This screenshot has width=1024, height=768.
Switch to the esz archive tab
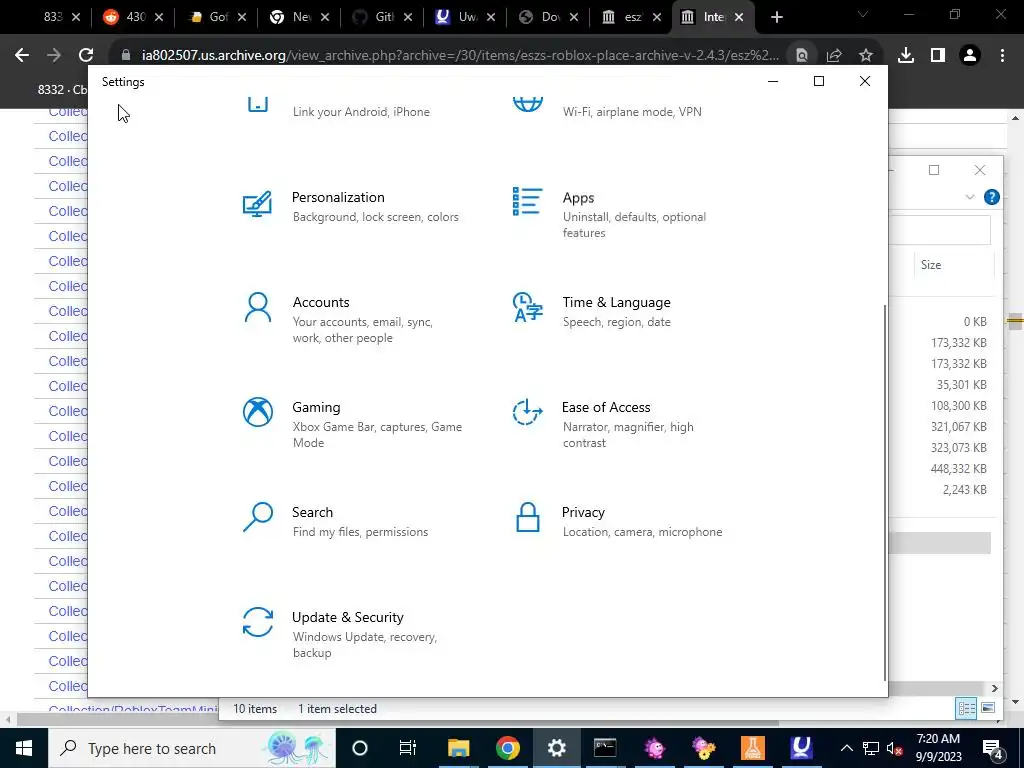631,17
